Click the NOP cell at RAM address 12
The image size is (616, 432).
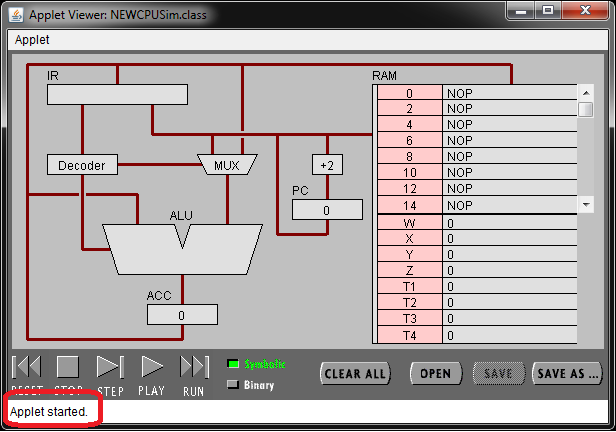click(x=510, y=189)
